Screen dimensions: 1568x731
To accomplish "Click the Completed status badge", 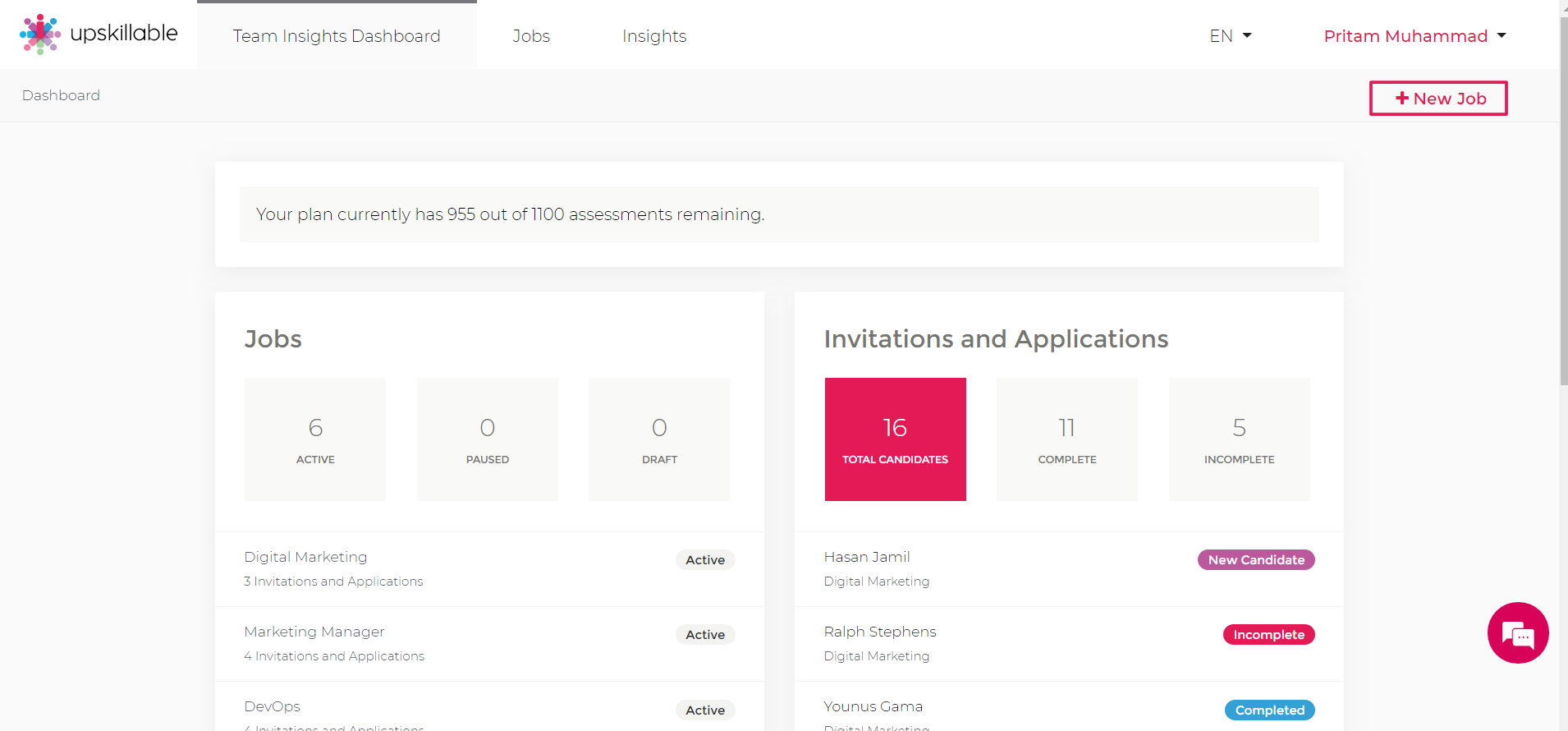I will point(1270,710).
